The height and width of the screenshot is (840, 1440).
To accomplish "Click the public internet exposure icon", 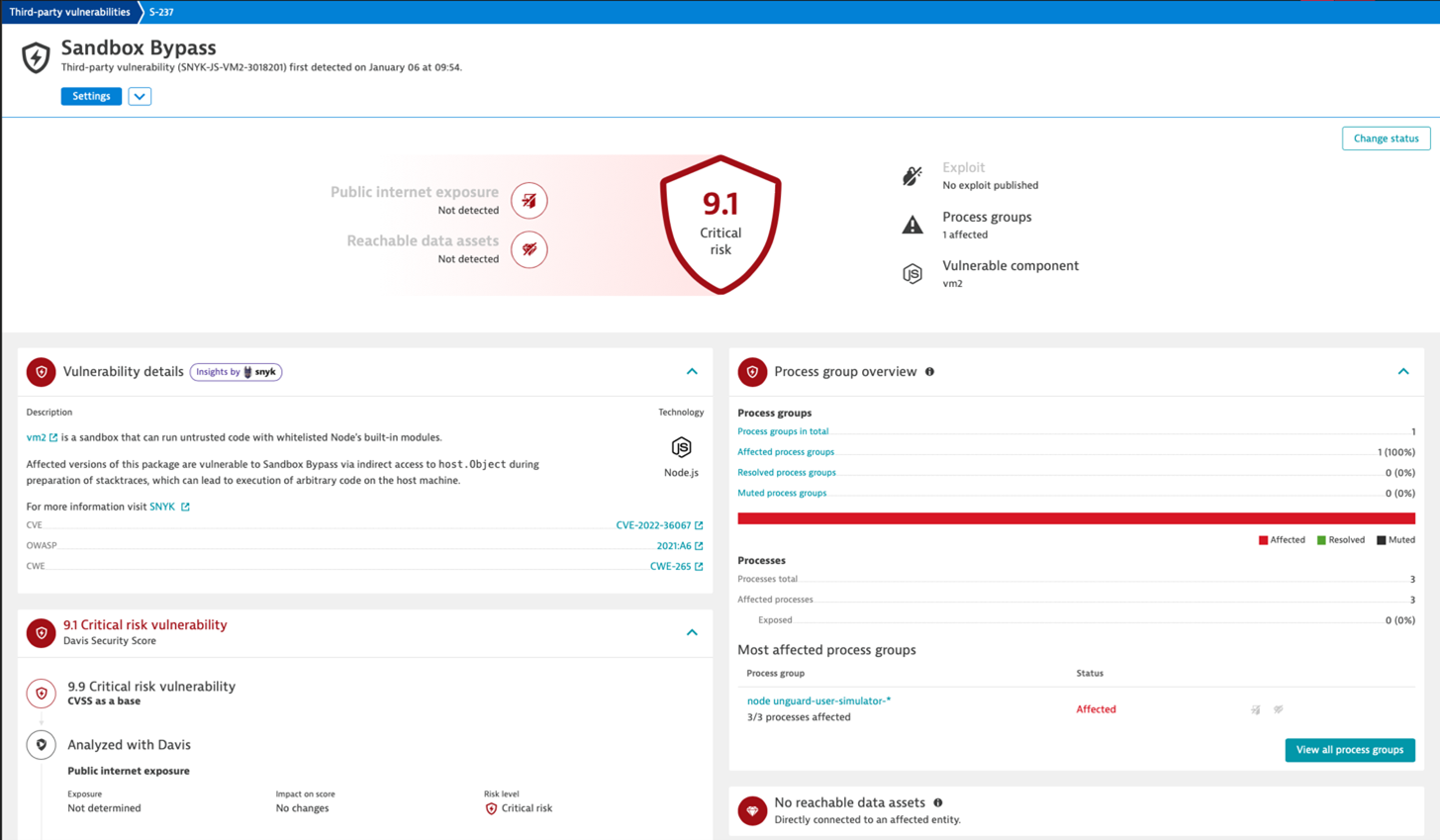I will [529, 200].
